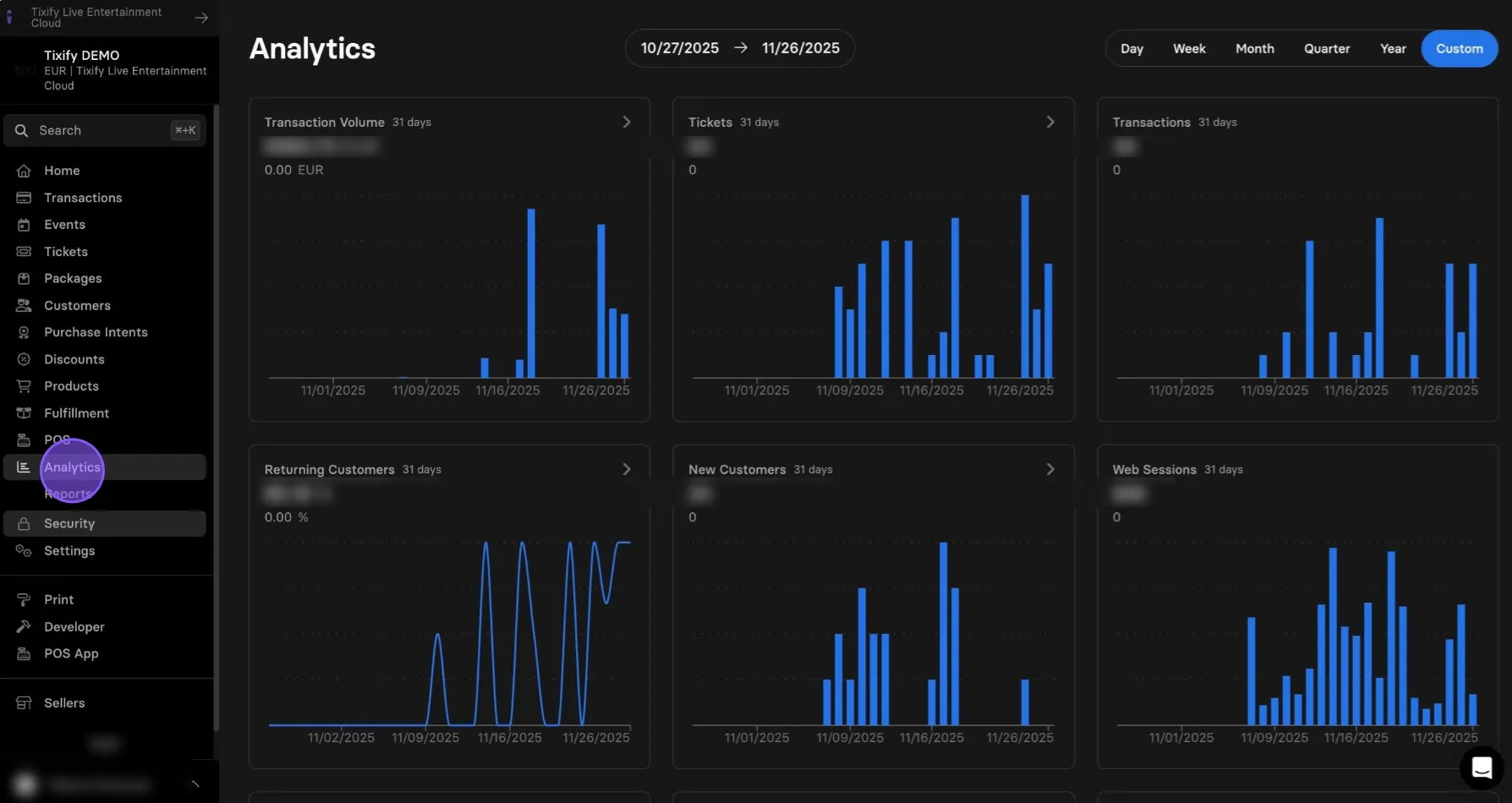Image resolution: width=1512 pixels, height=803 pixels.
Task: Click the Developer tools icon
Action: pos(24,626)
